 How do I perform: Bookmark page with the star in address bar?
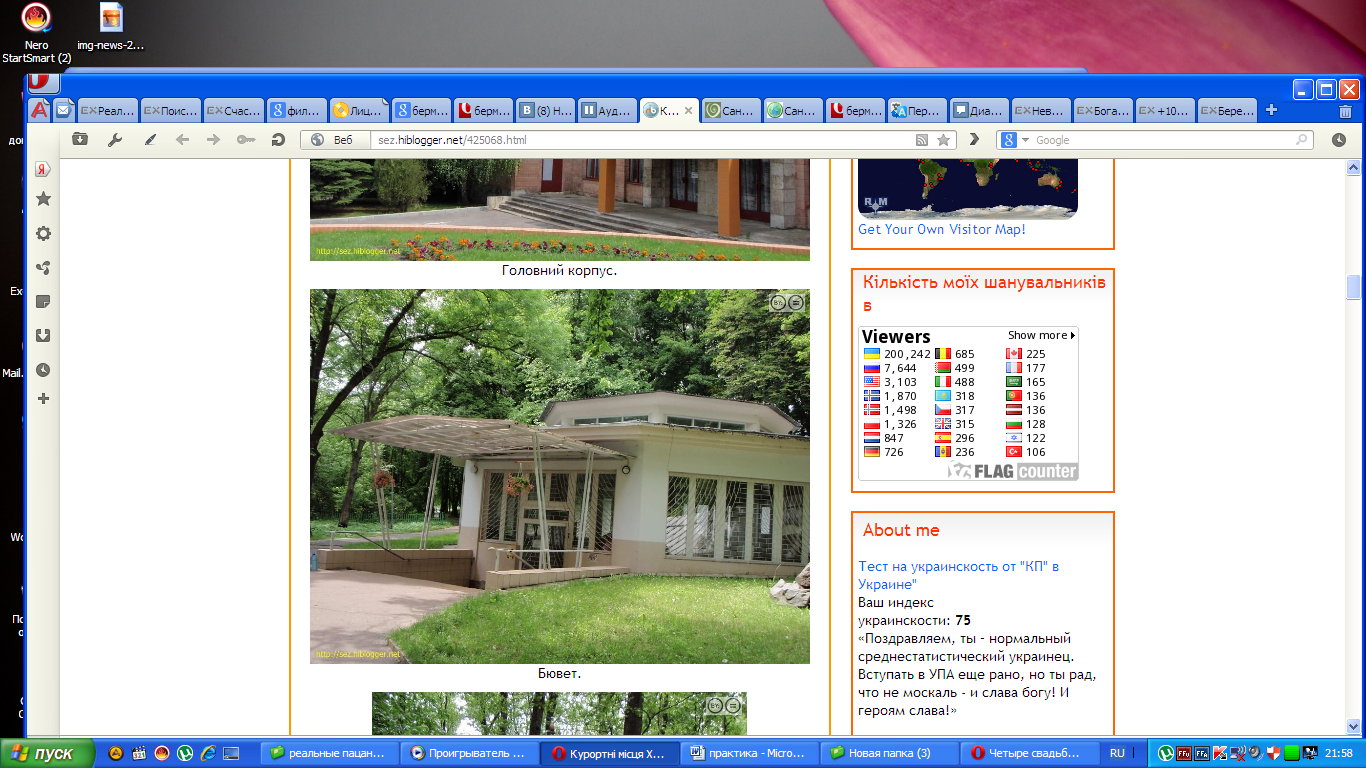click(x=943, y=140)
